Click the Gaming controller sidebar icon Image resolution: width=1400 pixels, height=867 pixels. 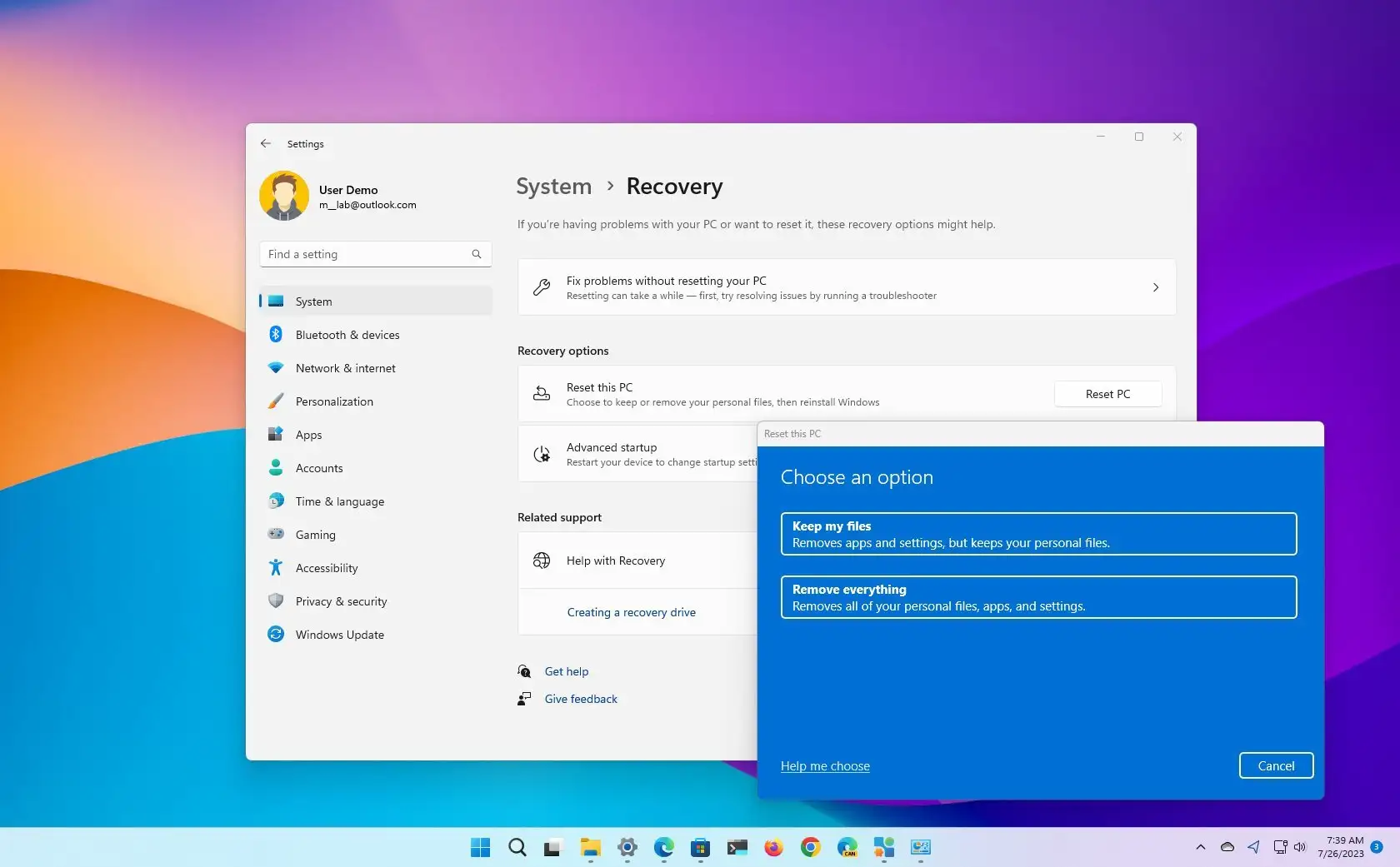pos(276,534)
